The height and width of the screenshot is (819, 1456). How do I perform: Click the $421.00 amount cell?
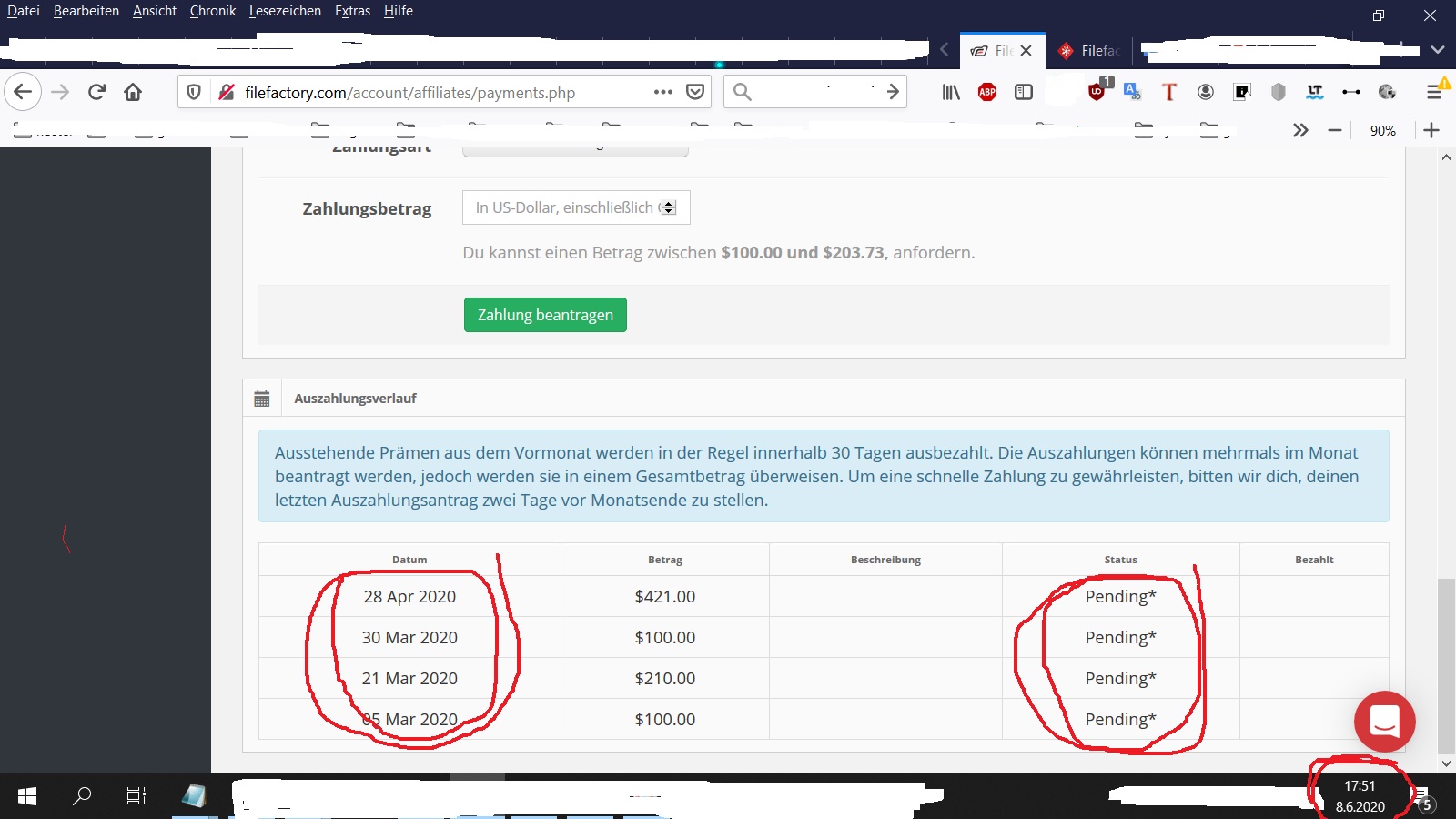pyautogui.click(x=665, y=597)
